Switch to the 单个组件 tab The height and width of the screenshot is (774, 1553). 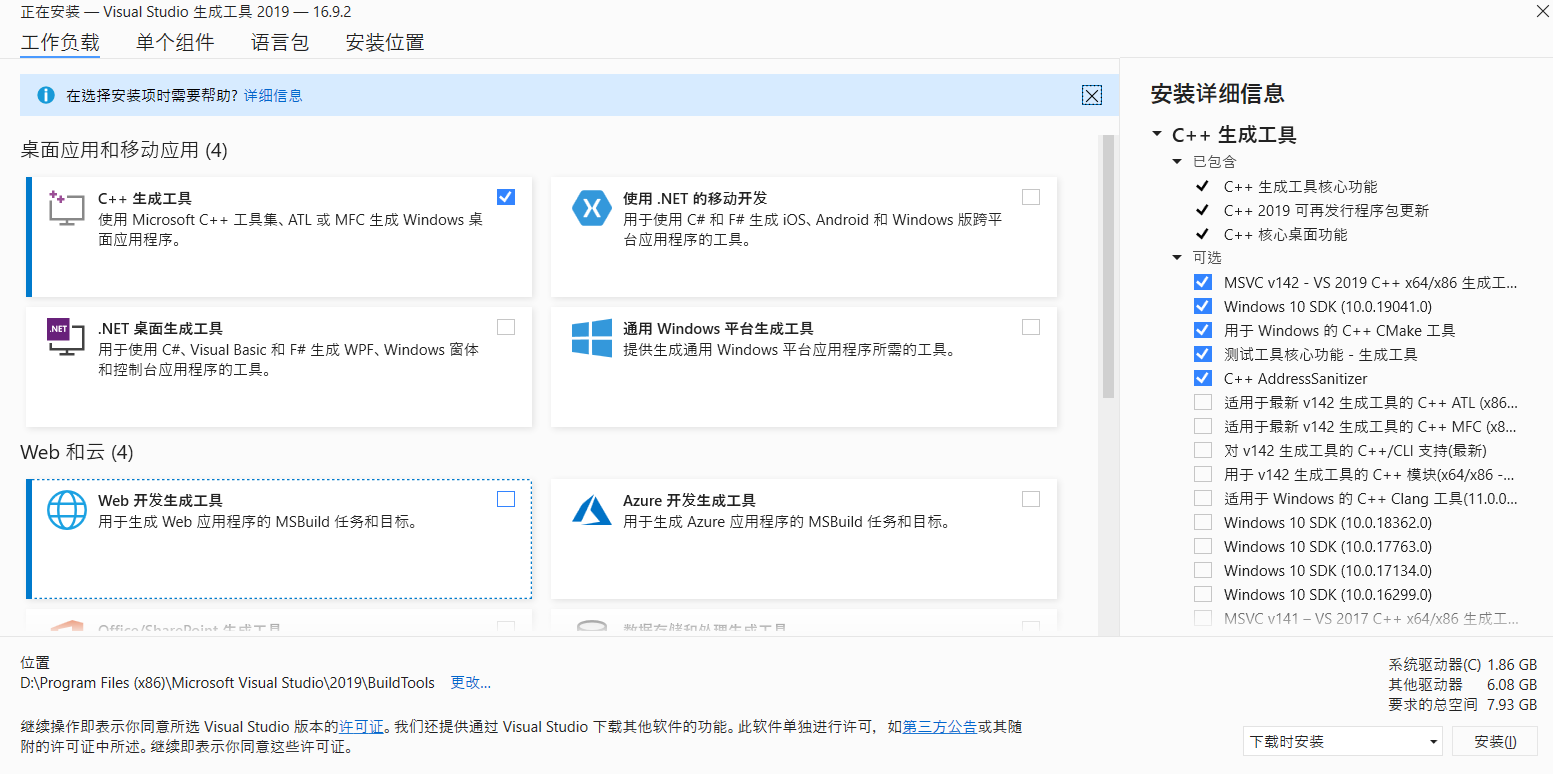[175, 43]
